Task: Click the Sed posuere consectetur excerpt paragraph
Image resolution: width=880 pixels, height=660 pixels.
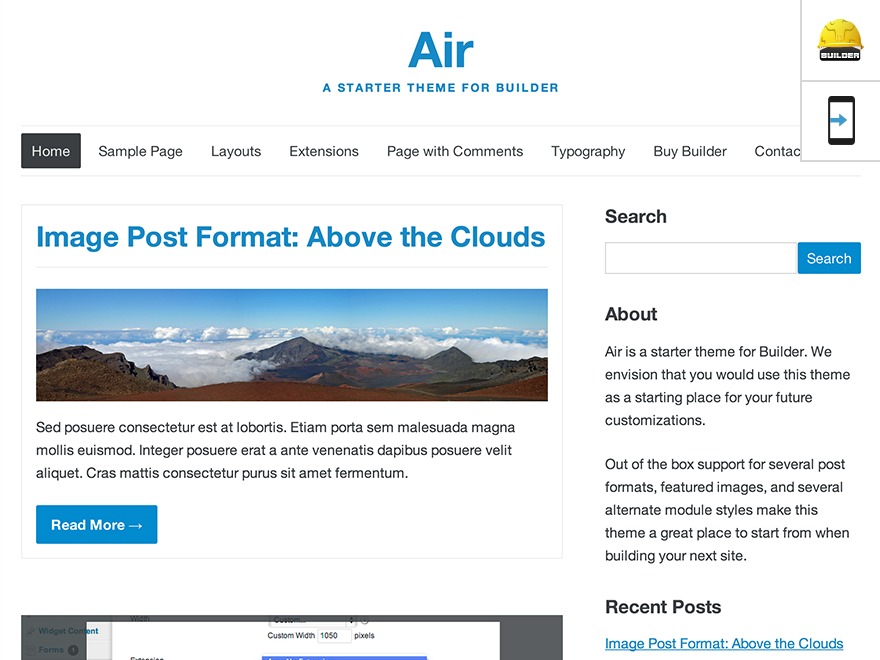Action: (x=276, y=450)
